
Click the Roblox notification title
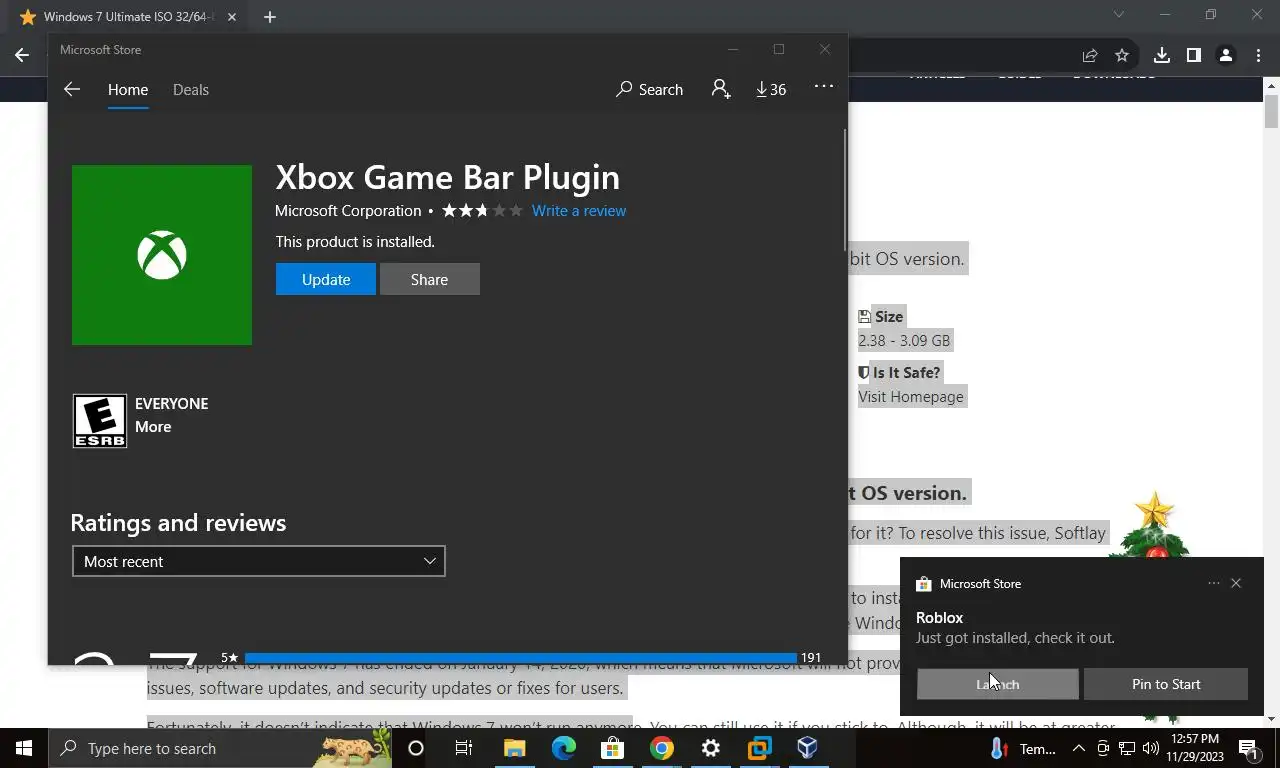pos(939,618)
